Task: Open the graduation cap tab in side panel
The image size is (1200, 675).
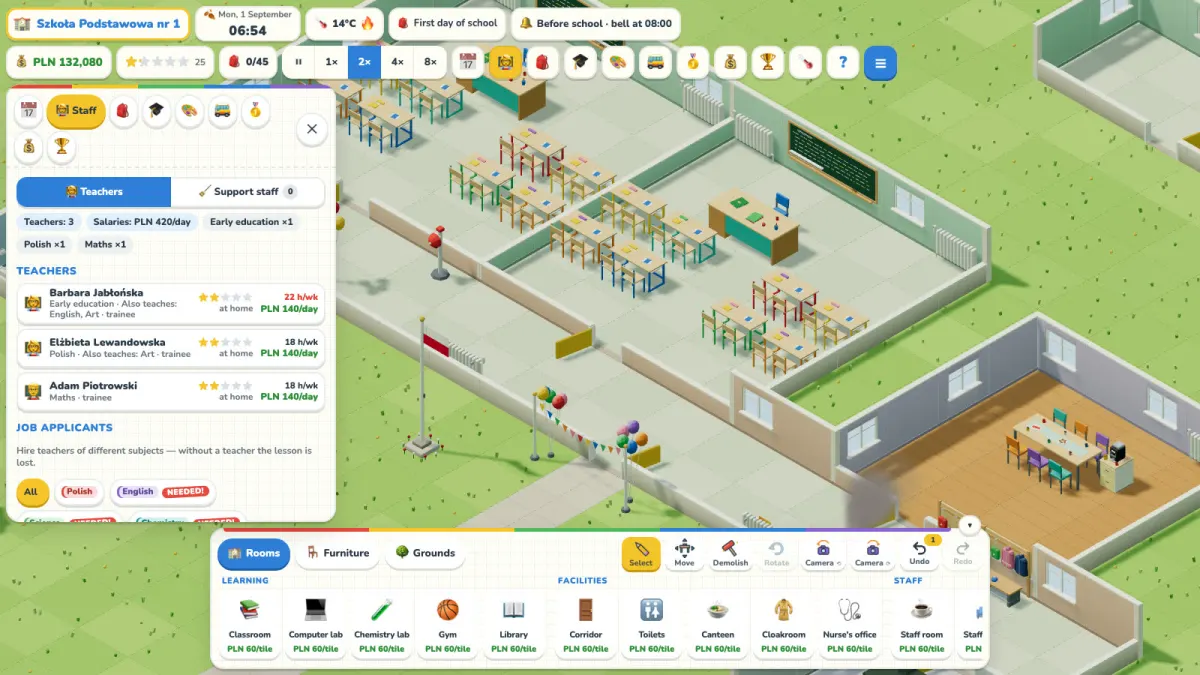Action: point(156,110)
